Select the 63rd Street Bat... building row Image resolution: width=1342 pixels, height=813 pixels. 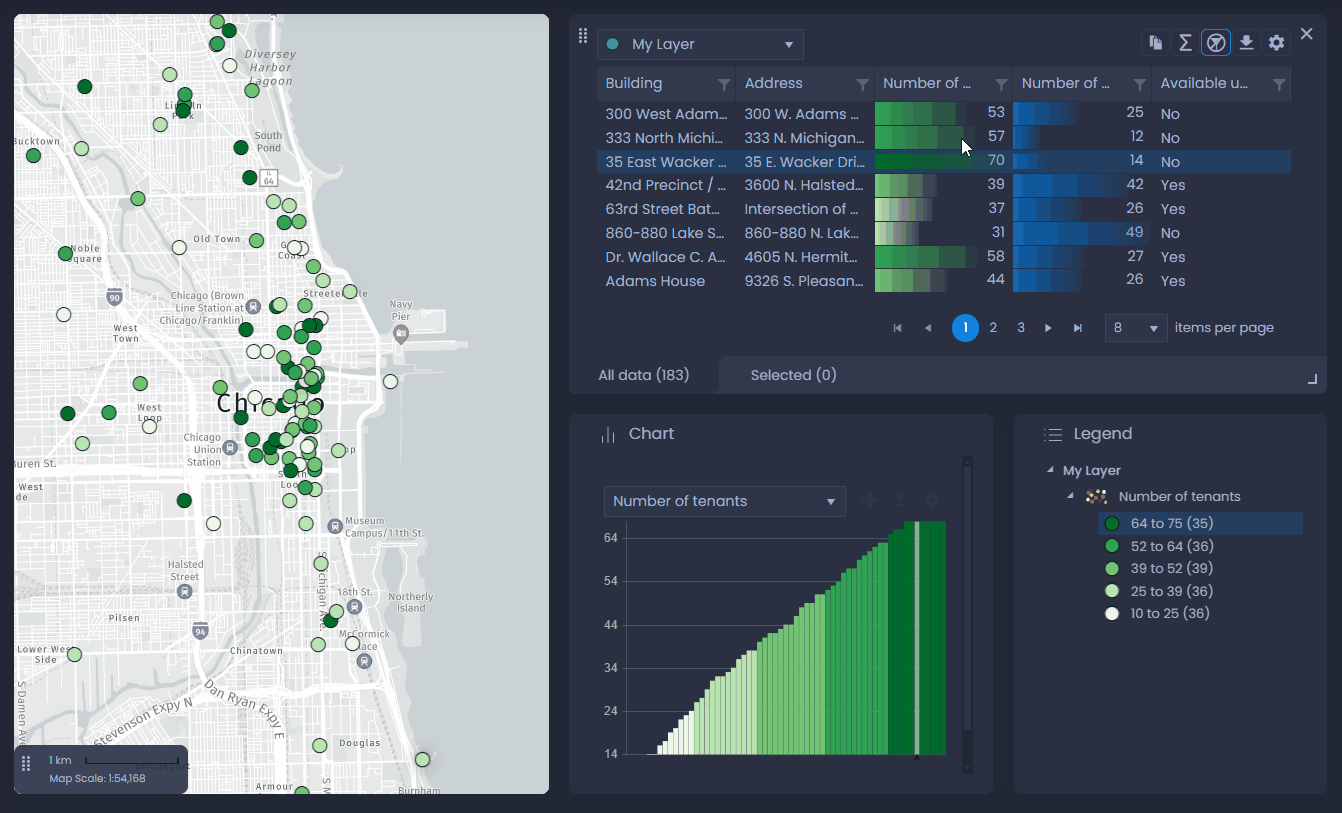[x=943, y=209]
